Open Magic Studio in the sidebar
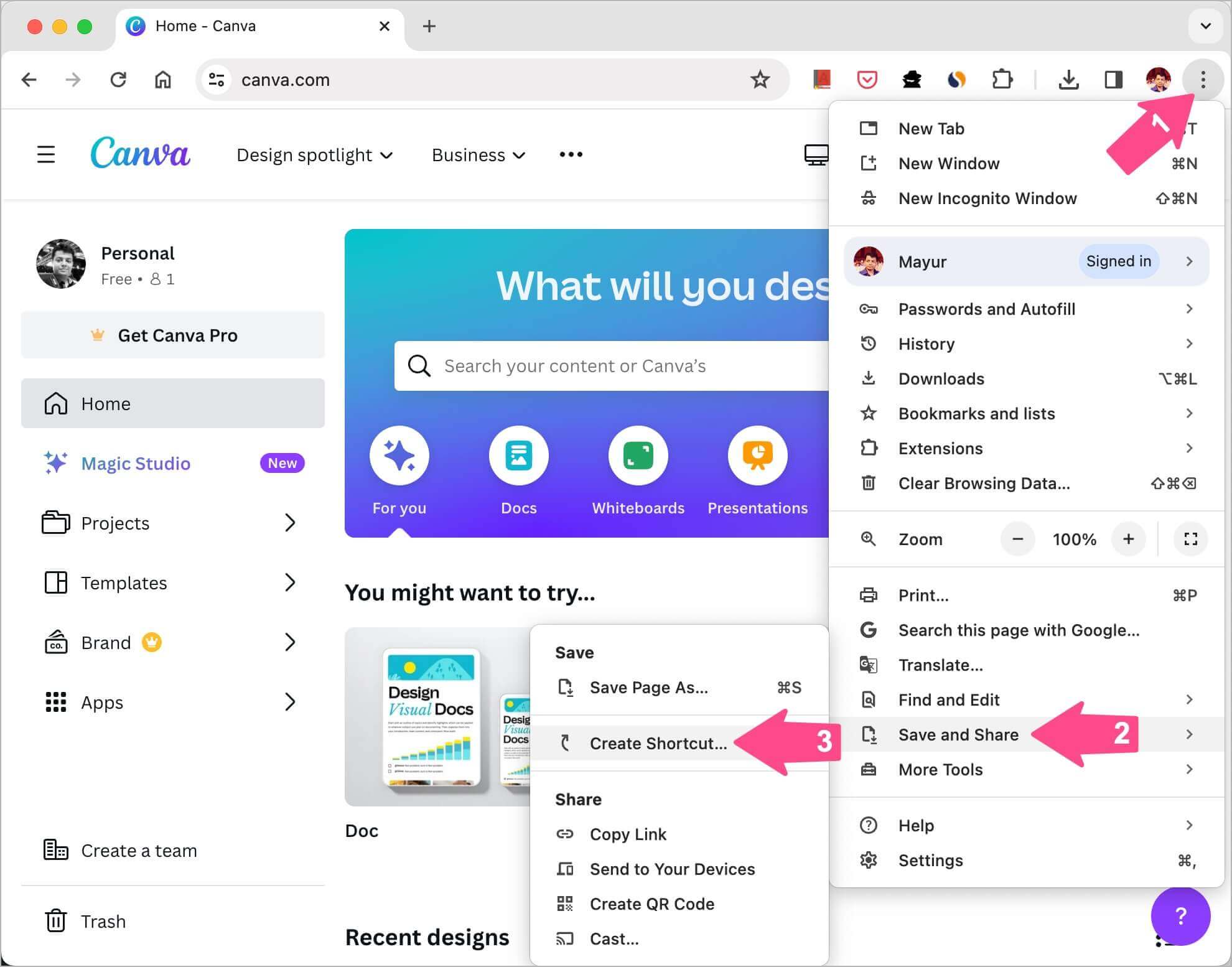Image resolution: width=1232 pixels, height=967 pixels. point(173,463)
